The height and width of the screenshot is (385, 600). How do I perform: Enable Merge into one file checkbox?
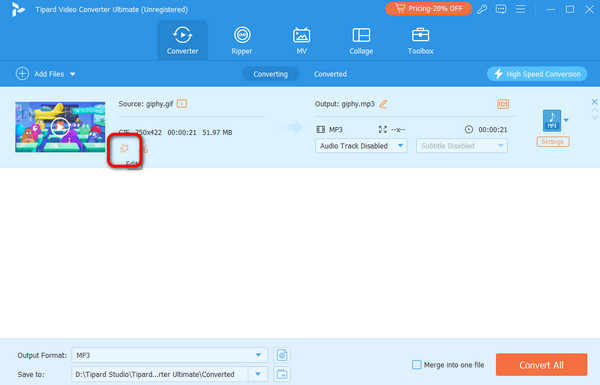[416, 365]
